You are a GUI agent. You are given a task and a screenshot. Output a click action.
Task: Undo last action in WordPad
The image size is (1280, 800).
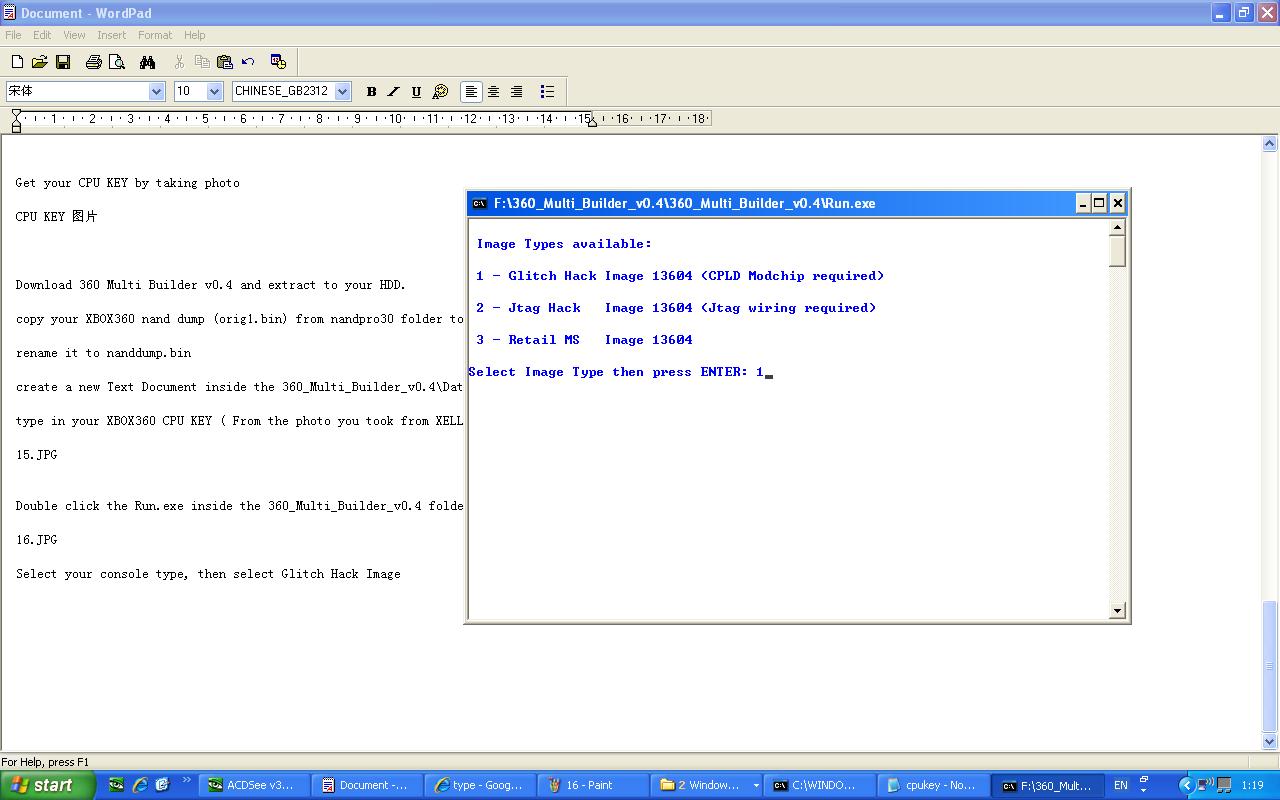248,62
